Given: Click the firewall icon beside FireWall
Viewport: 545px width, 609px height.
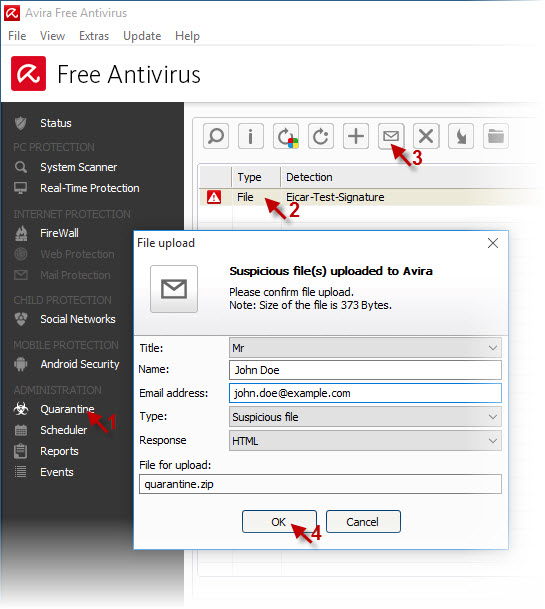Looking at the screenshot, I should [x=21, y=233].
